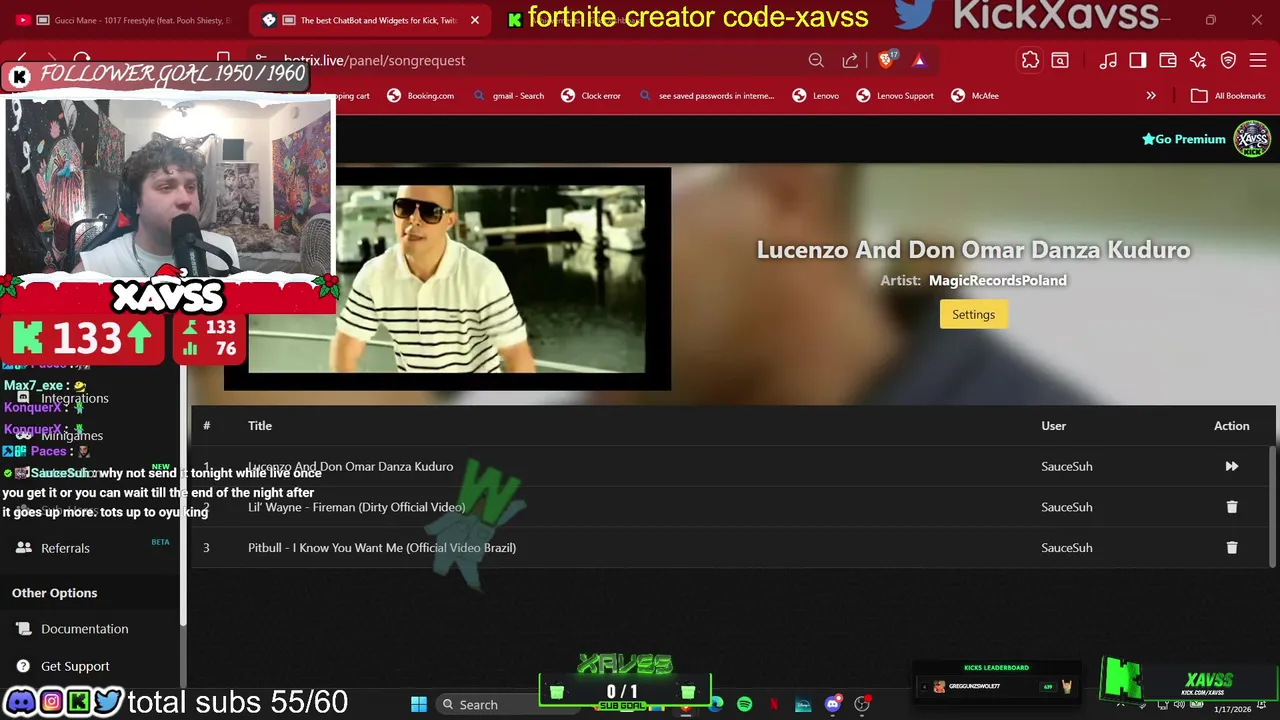Open the All Bookmarks folder
The height and width of the screenshot is (720, 1280).
click(x=1228, y=96)
